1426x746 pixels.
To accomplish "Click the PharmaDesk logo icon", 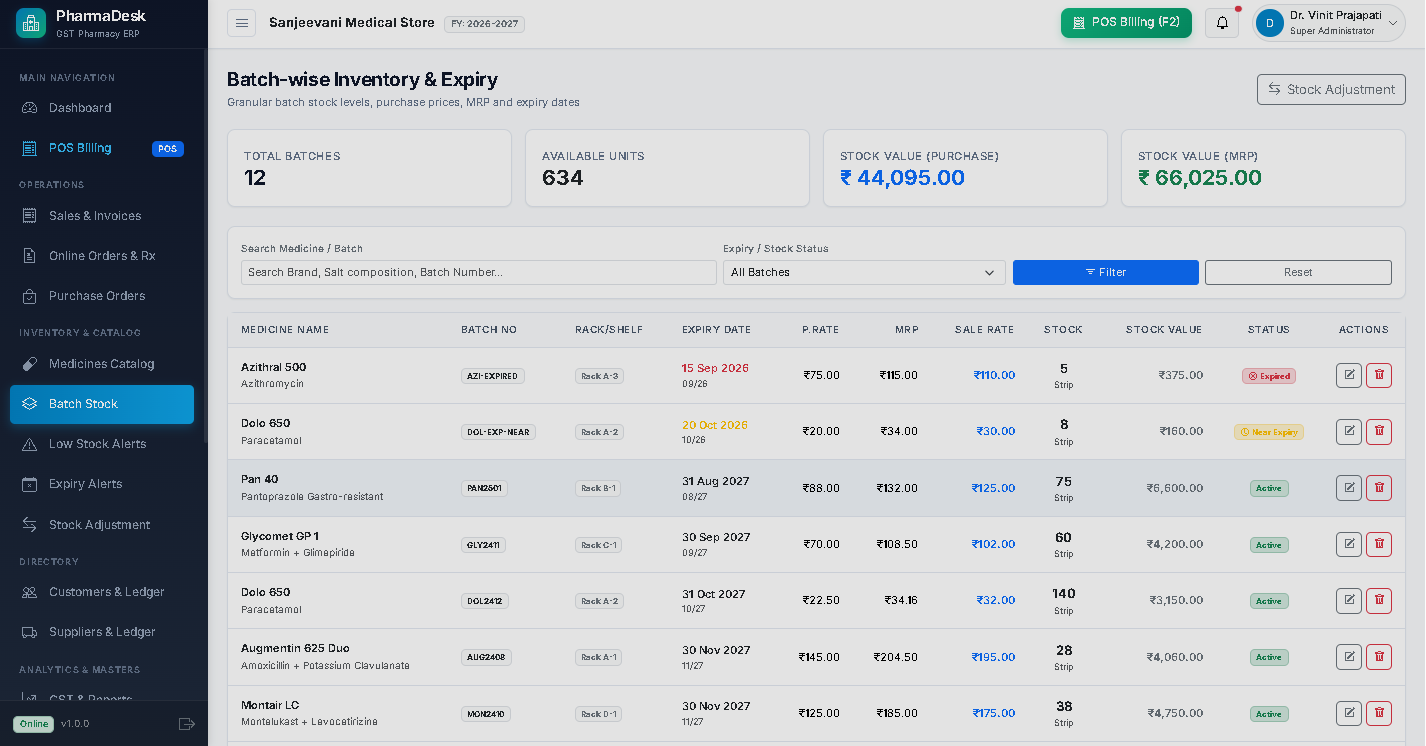I will [31, 23].
